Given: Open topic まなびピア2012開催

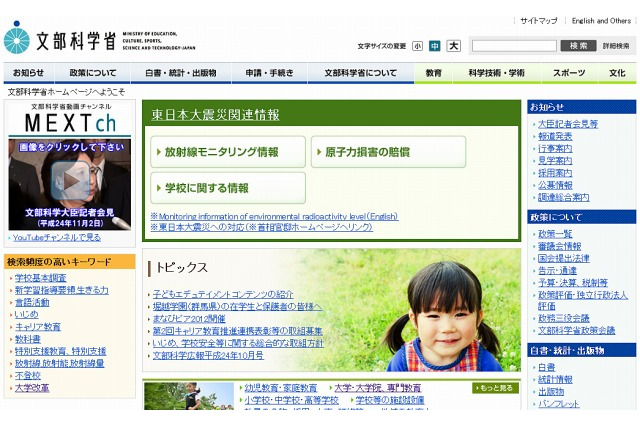Looking at the screenshot, I should pyautogui.click(x=189, y=319).
